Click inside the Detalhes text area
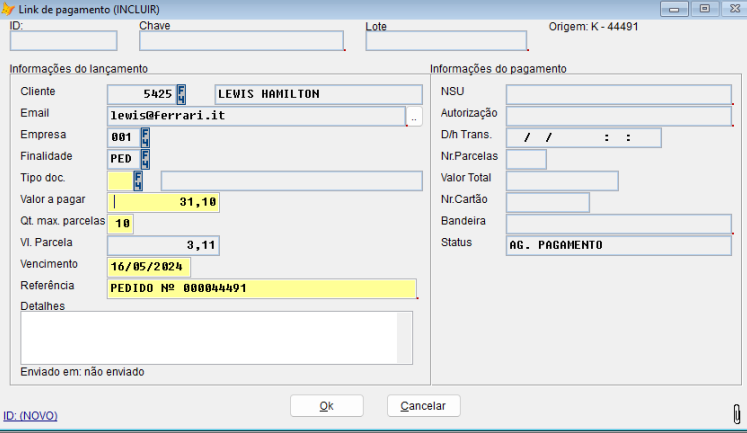747x433 pixels. coord(216,337)
